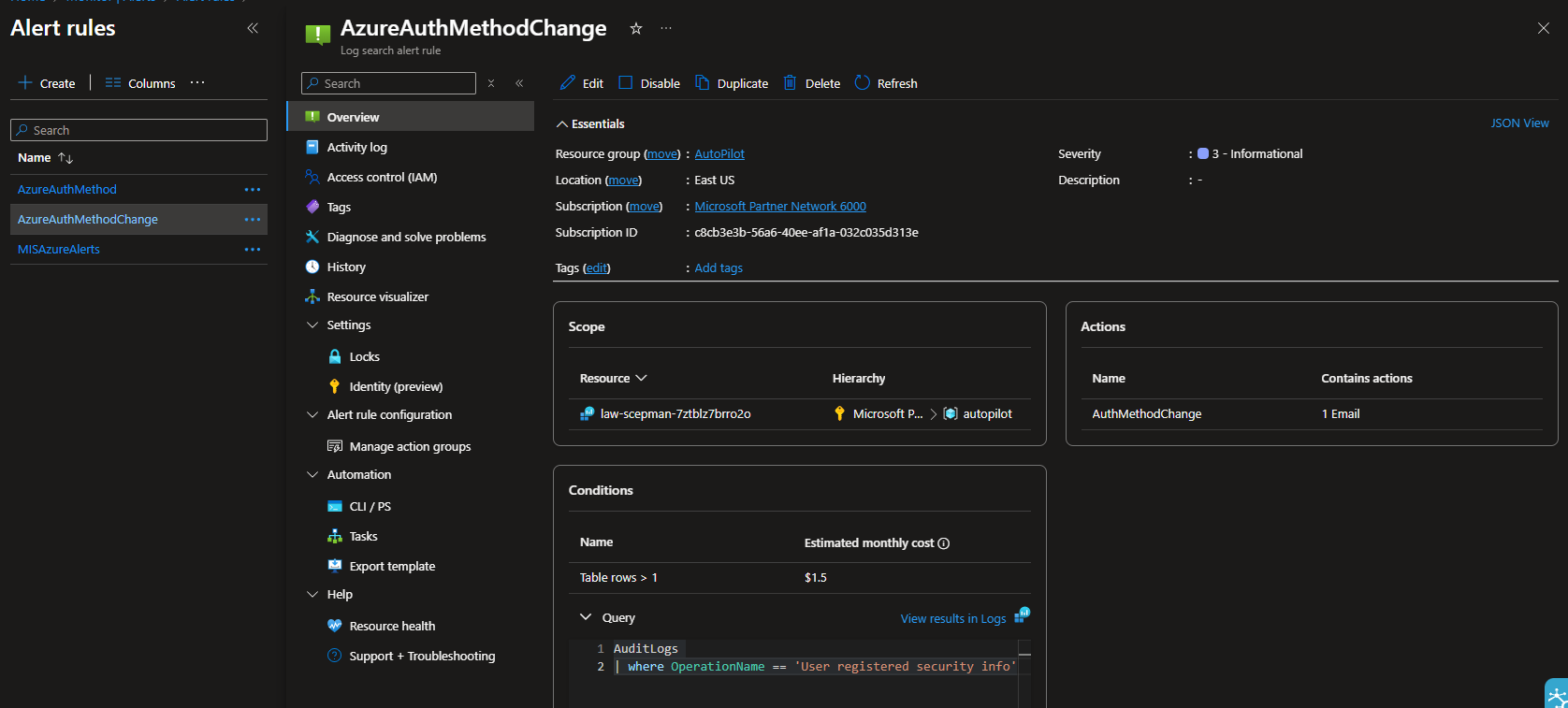Open the more options ellipsis beside title
This screenshot has width=1568, height=708.
[666, 28]
